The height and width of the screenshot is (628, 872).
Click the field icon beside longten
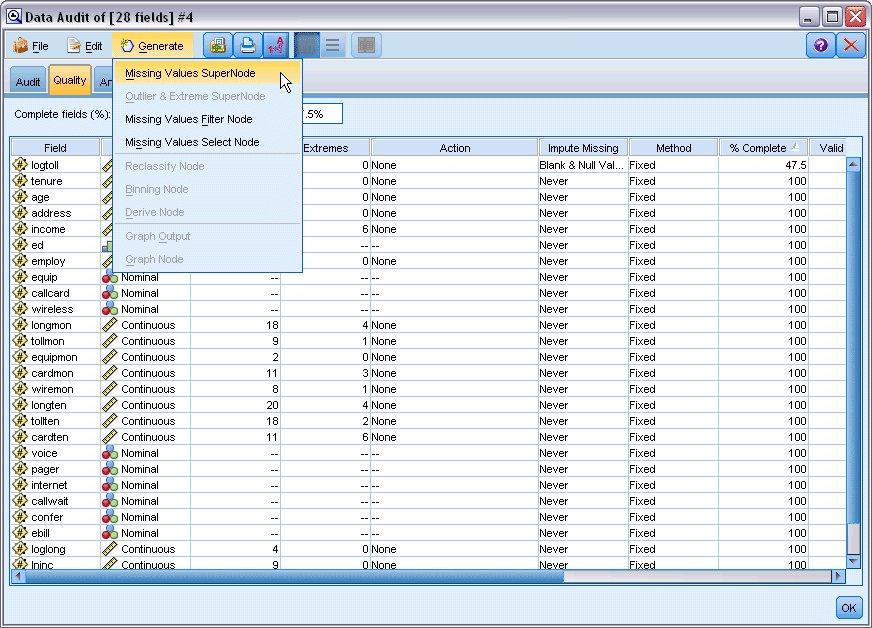[20, 405]
